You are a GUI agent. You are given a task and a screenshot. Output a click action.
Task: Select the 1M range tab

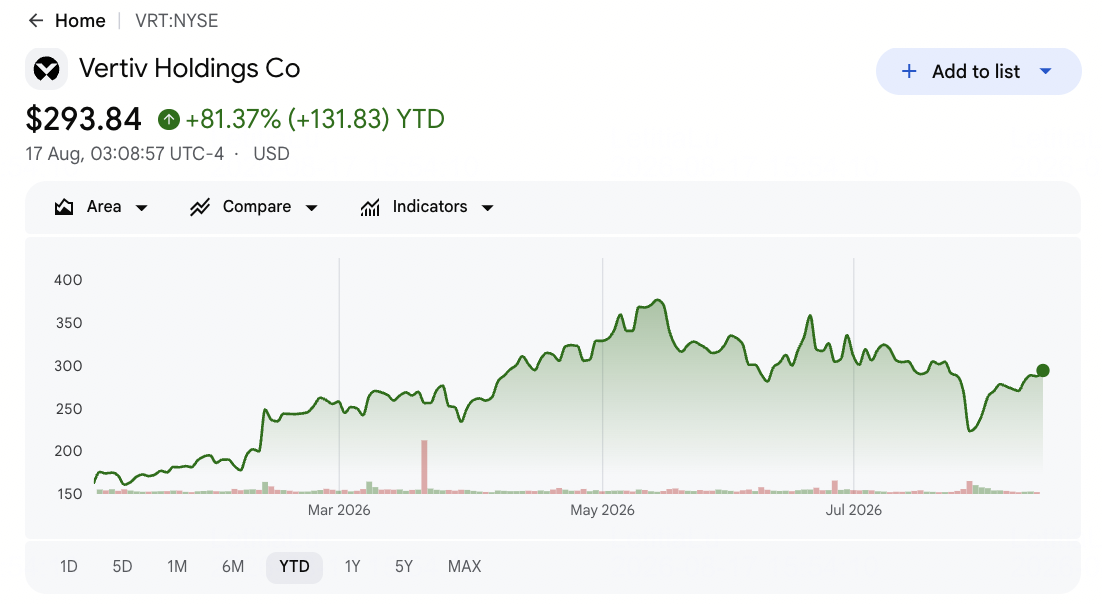(177, 567)
